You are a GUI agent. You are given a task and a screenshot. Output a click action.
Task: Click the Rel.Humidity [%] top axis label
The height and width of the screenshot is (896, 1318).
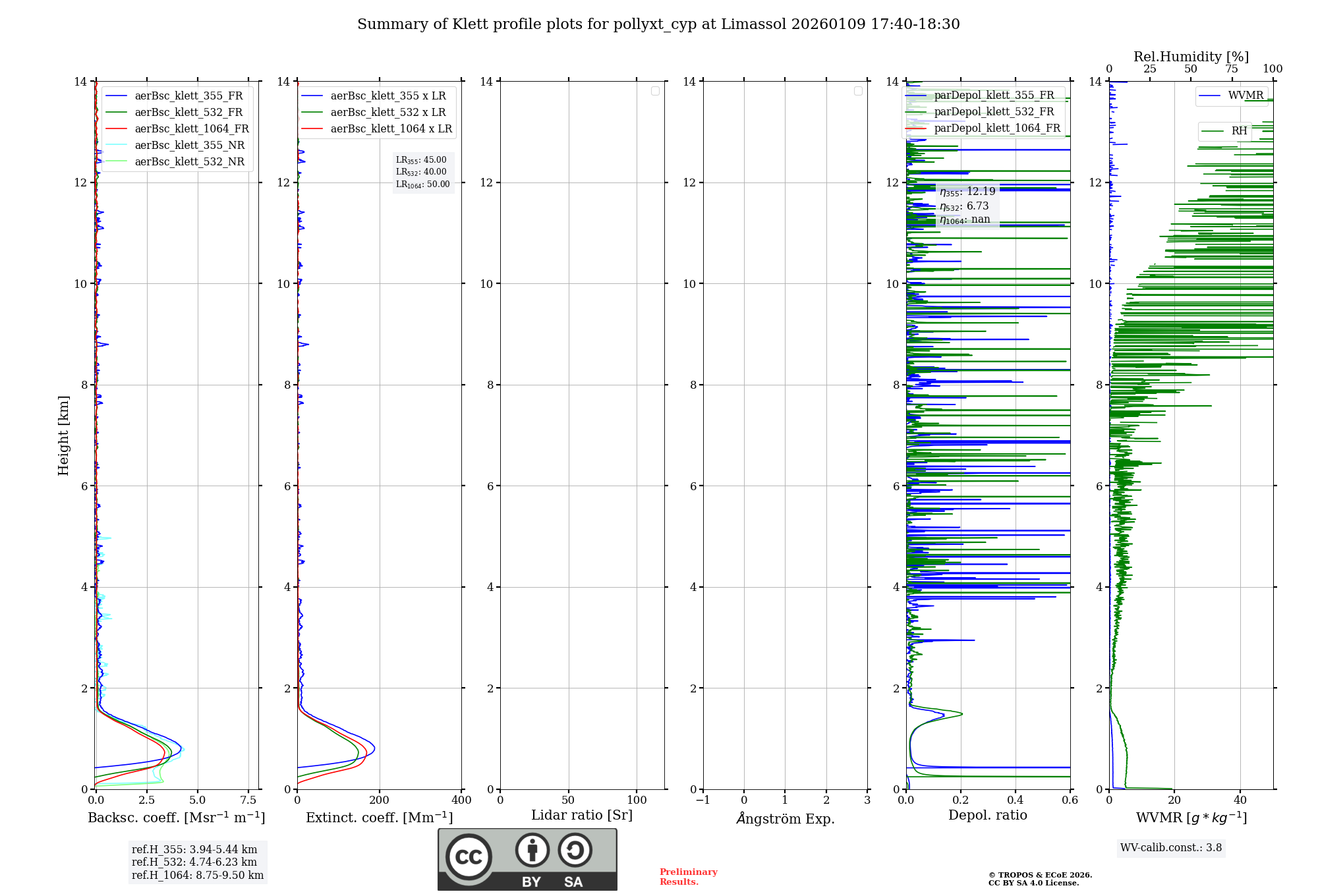coord(1190,57)
